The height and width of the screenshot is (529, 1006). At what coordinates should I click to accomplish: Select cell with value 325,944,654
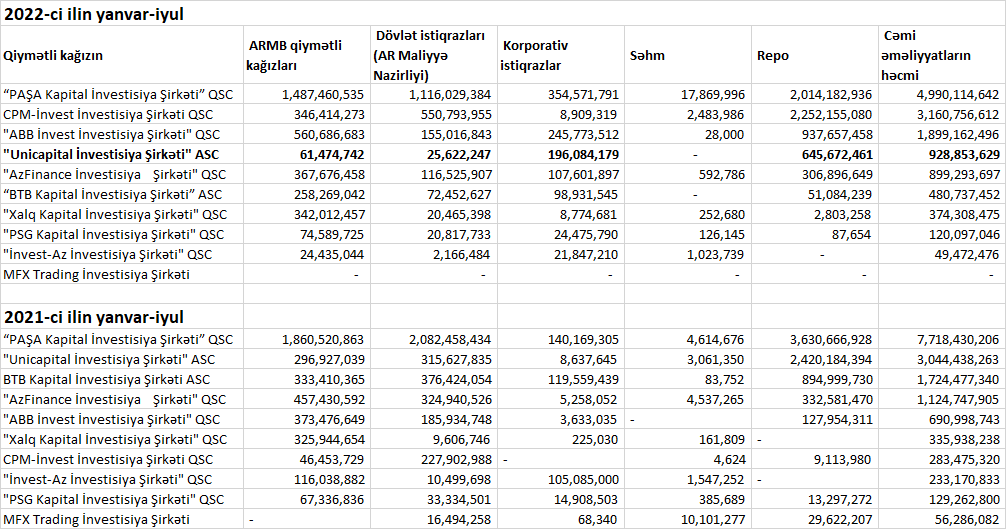point(307,439)
